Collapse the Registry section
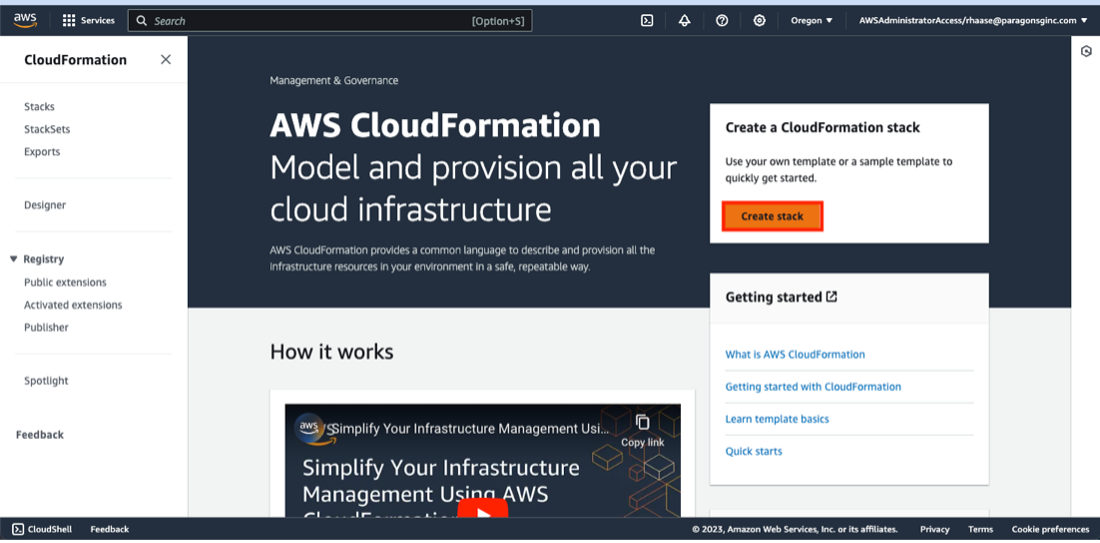The image size is (1100, 543). (x=13, y=259)
